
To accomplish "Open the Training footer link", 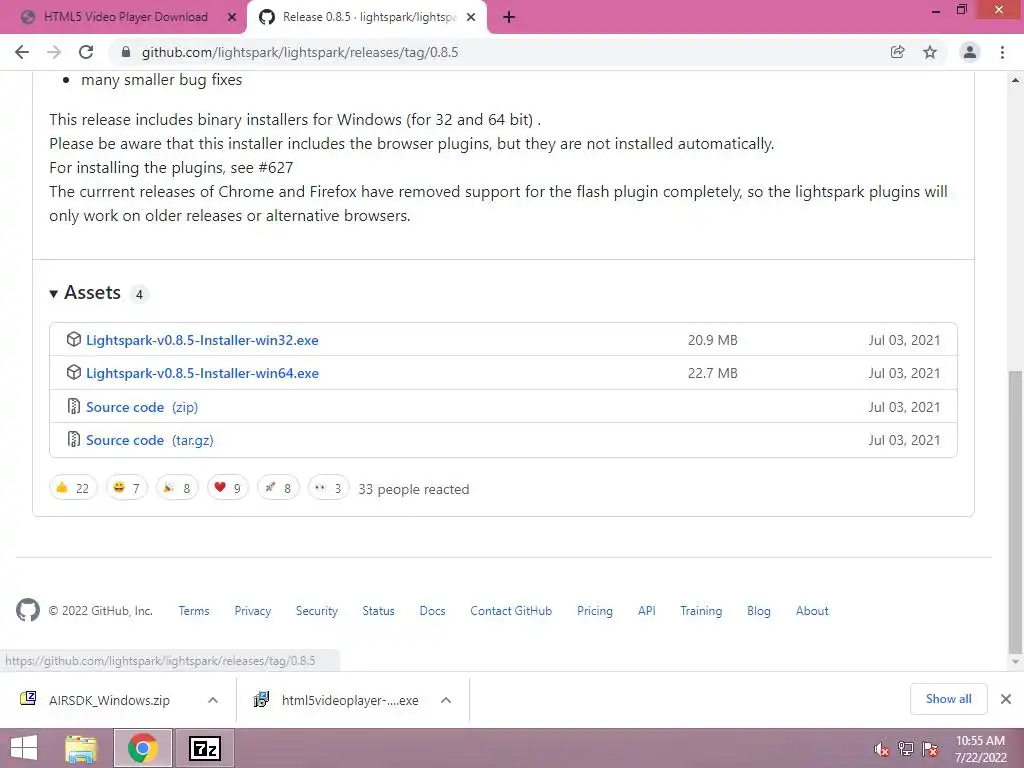I will [x=701, y=611].
